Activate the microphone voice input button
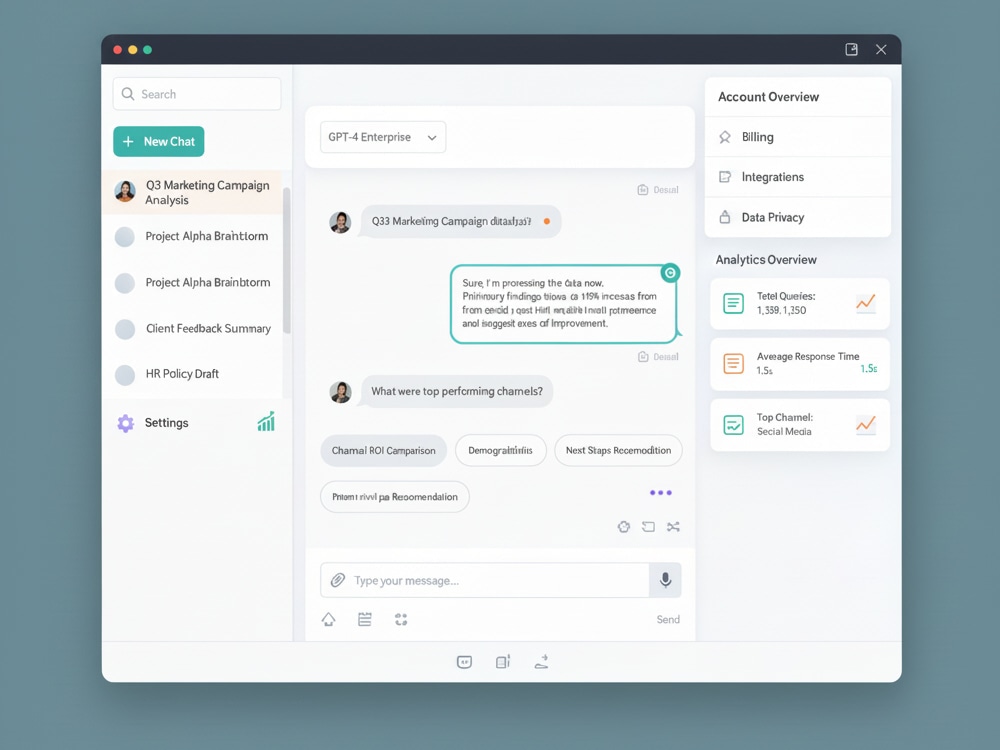The height and width of the screenshot is (750, 1000). [x=665, y=580]
